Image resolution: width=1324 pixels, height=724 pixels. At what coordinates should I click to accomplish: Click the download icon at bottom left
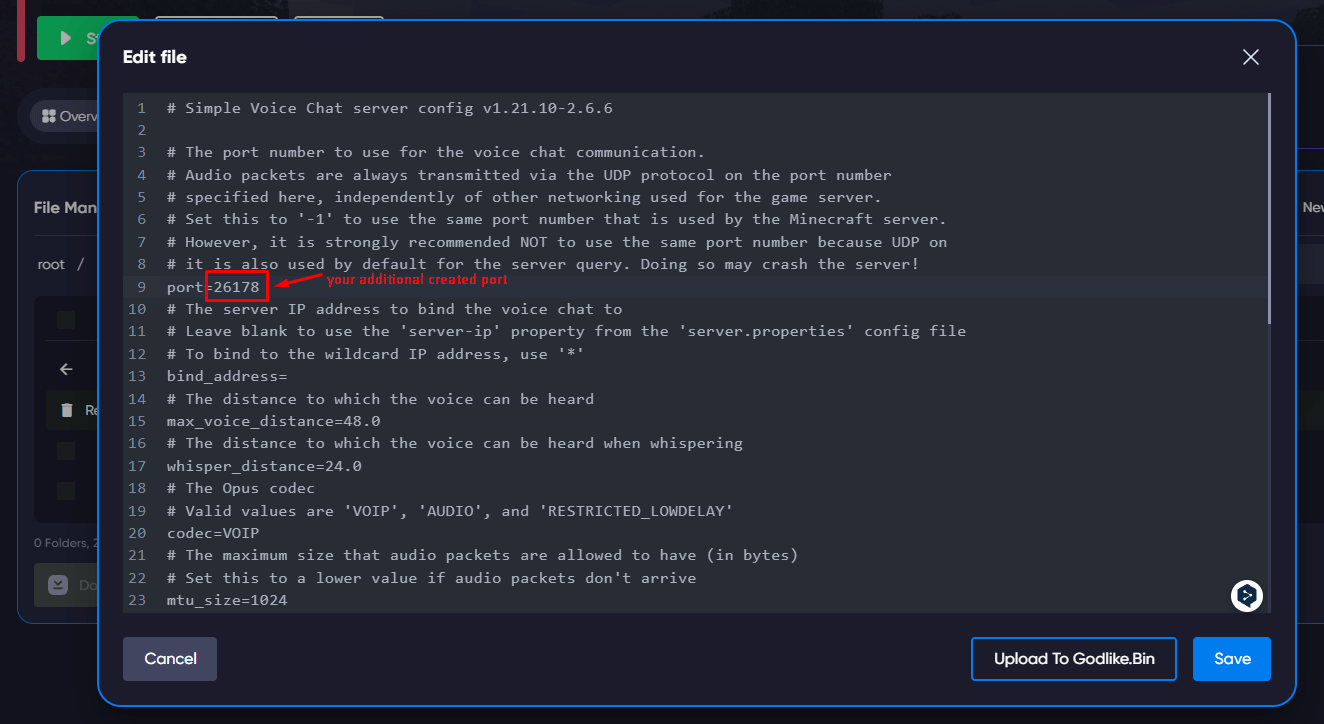pyautogui.click(x=58, y=585)
